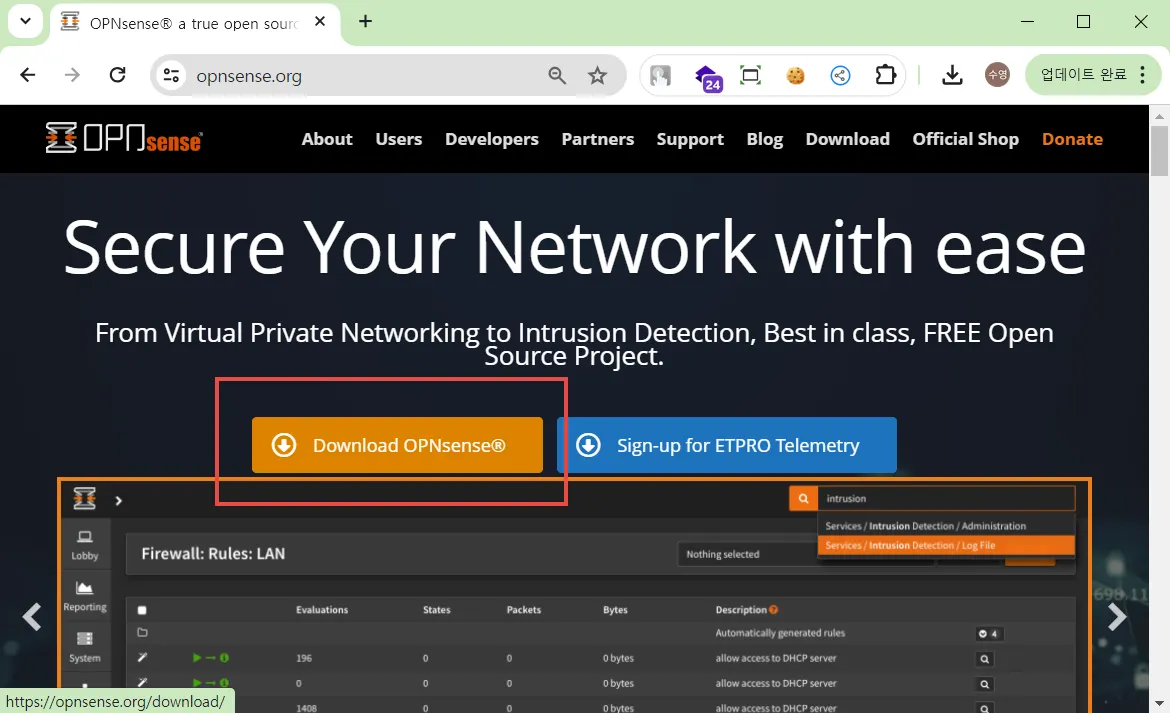
Task: Open the About menu item
Action: [327, 139]
